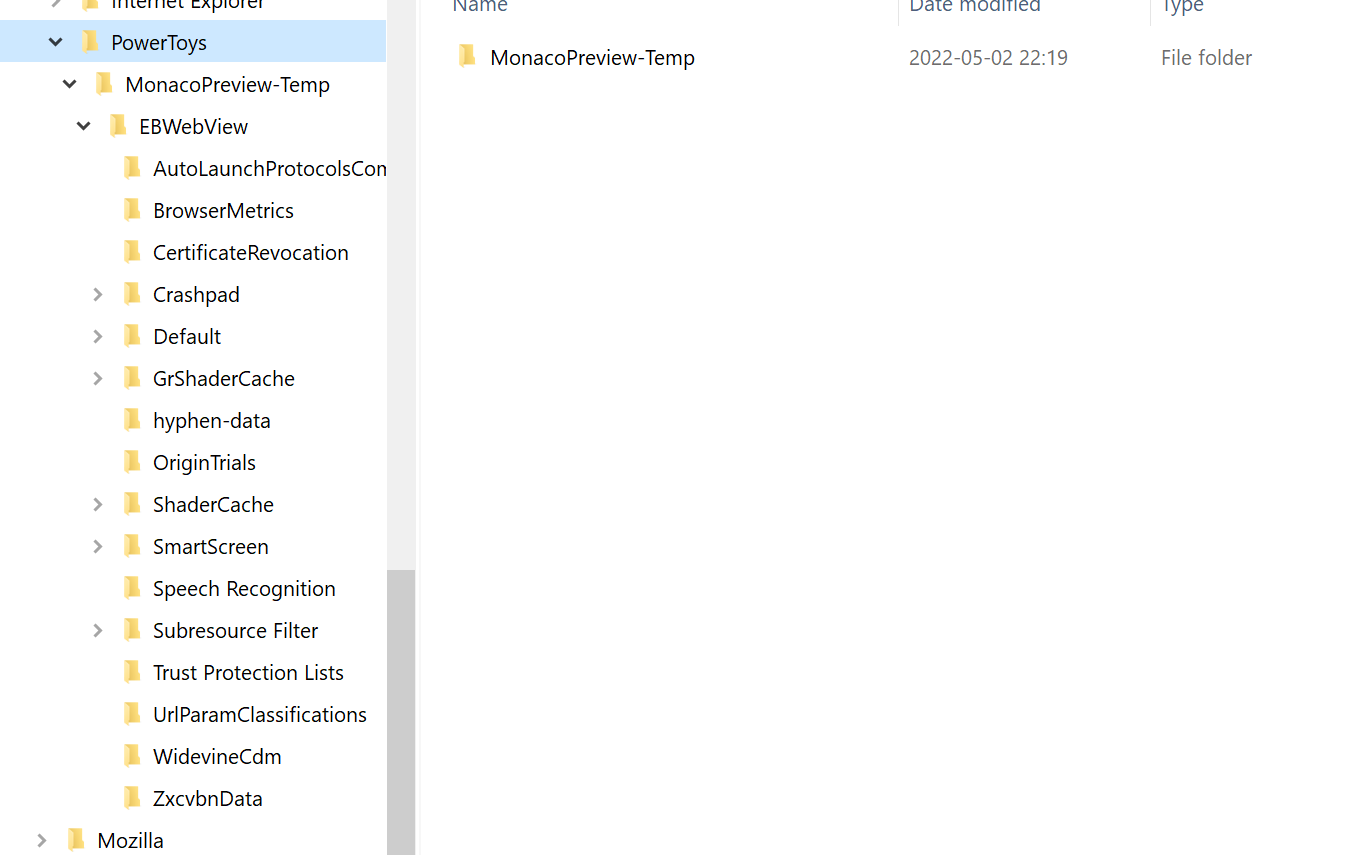Select Subresource Filter tree entry

[236, 631]
